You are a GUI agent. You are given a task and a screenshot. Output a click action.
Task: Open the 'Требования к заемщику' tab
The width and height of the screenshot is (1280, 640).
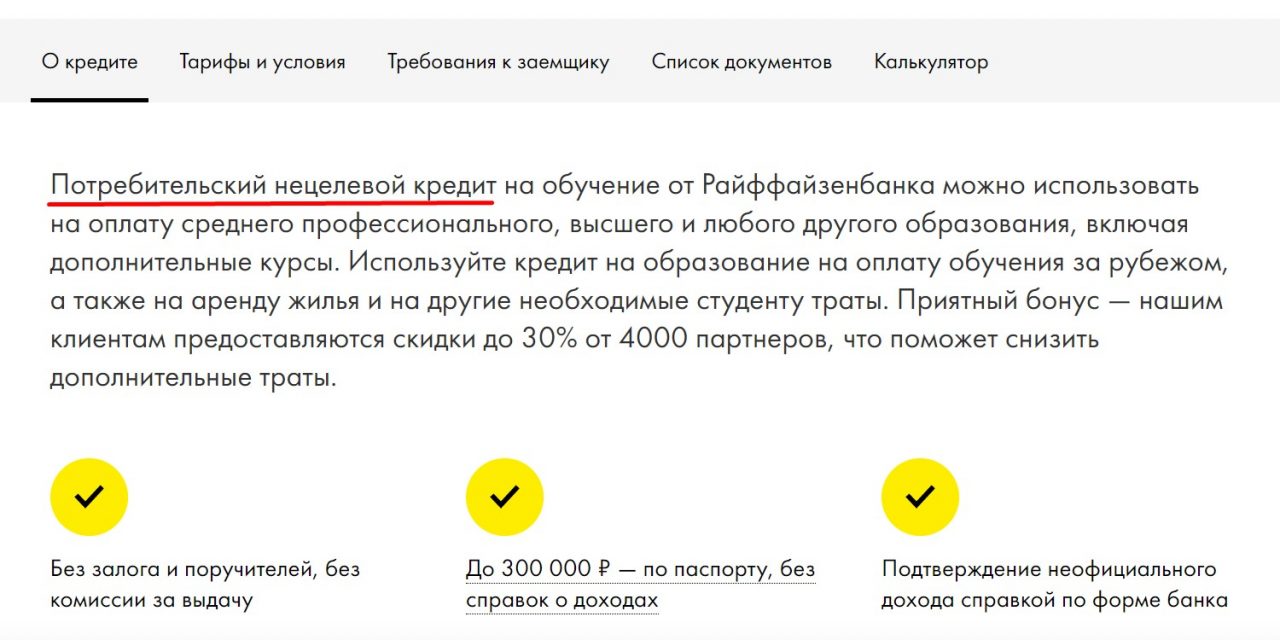click(x=498, y=62)
